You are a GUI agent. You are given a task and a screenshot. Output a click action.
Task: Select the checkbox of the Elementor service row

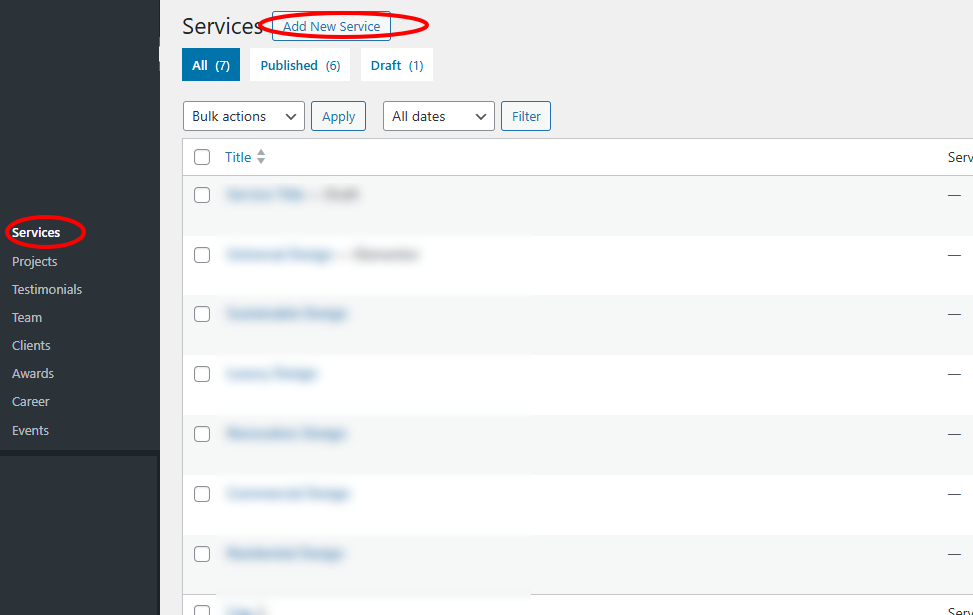tap(202, 255)
